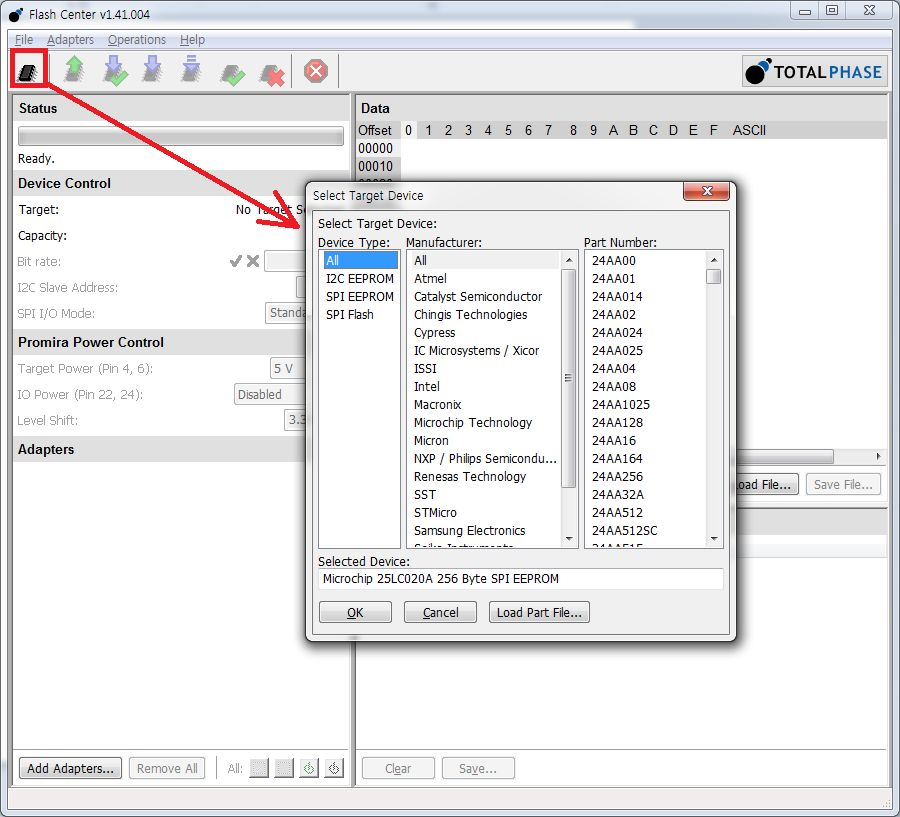The width and height of the screenshot is (900, 817).
Task: Click the Load File button in Data panel
Action: [x=766, y=485]
